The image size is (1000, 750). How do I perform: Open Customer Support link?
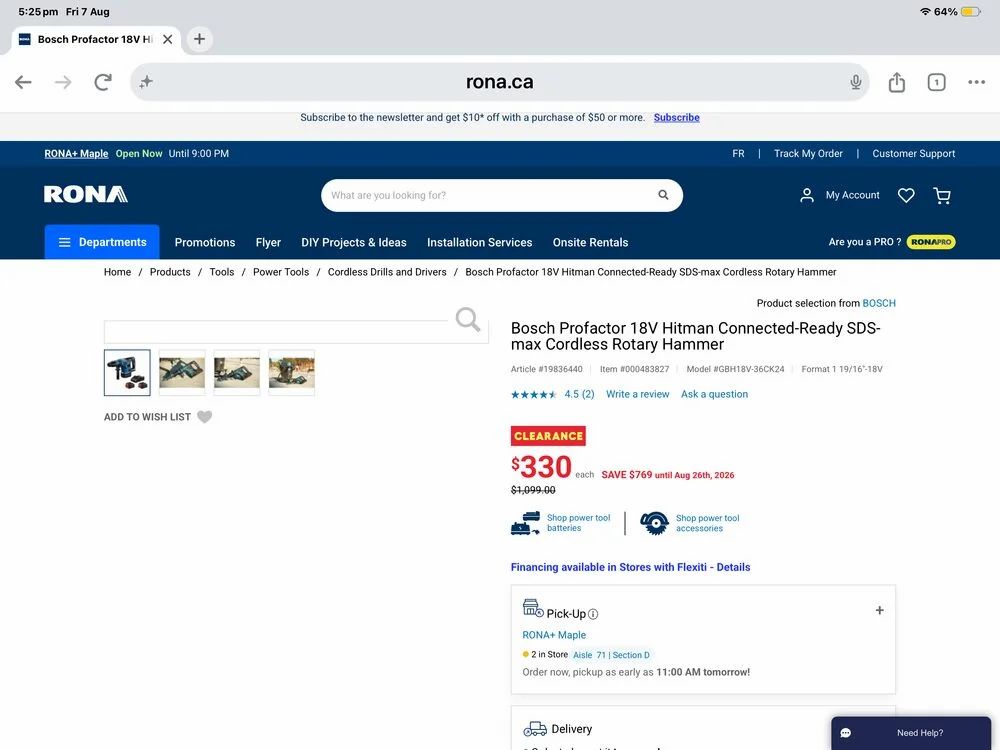click(x=914, y=154)
